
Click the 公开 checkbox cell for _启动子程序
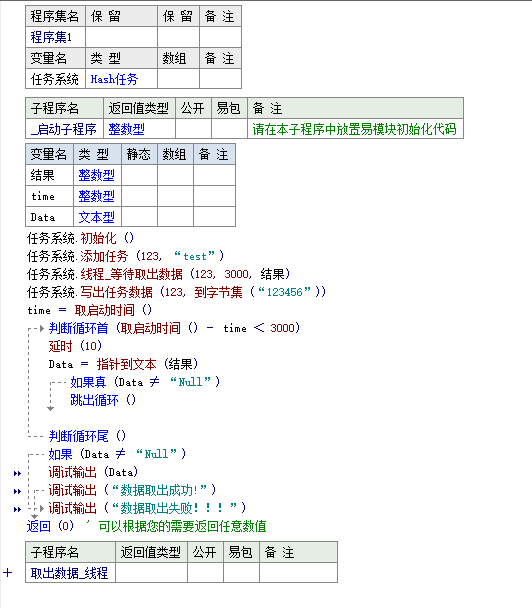(193, 129)
